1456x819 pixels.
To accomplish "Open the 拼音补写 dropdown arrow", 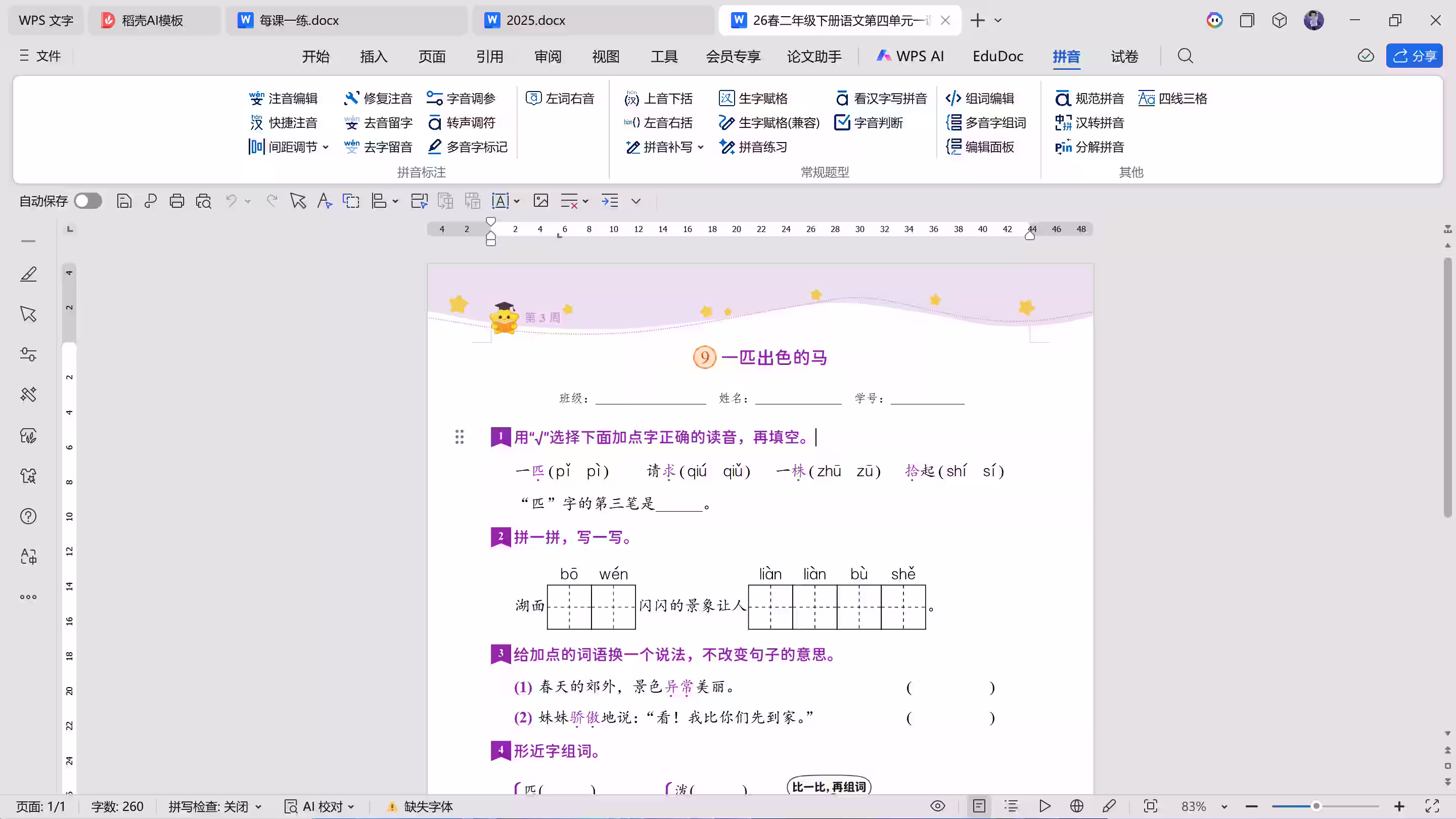I will tap(701, 147).
